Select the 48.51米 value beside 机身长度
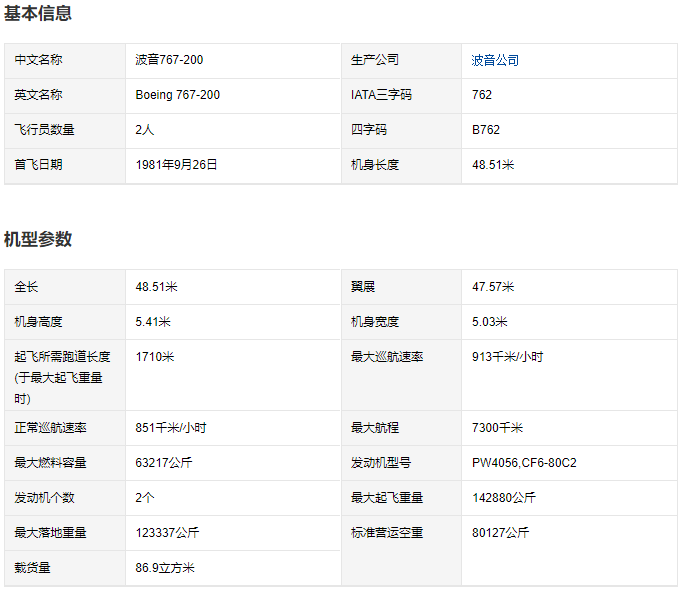 493,165
